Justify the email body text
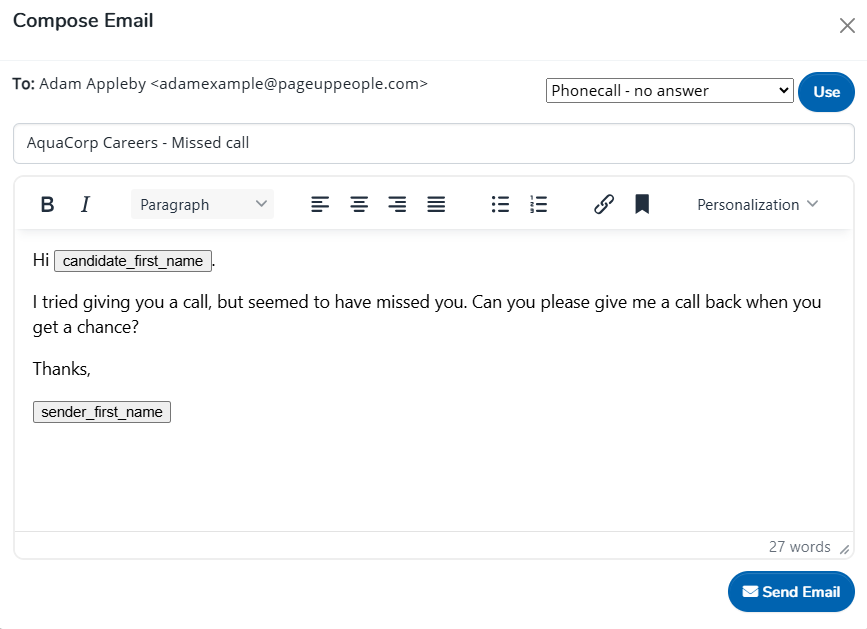This screenshot has width=867, height=629. tap(436, 205)
